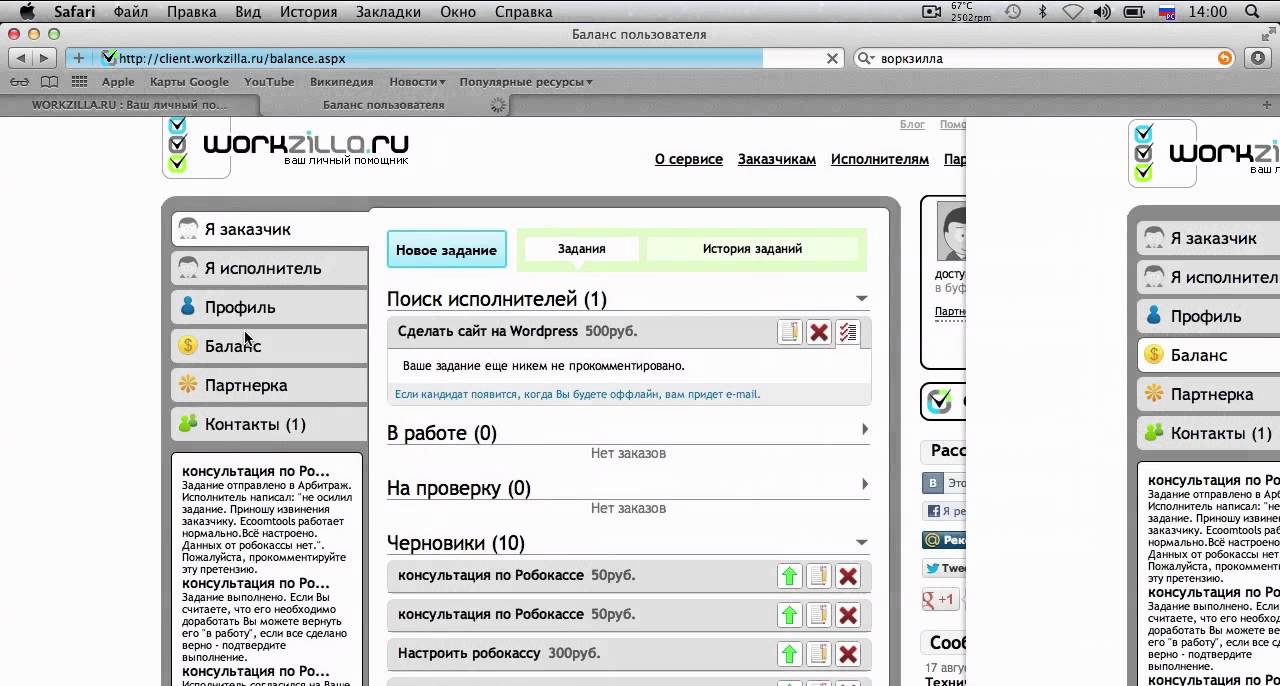
Task: Open the volume menu bar icon
Action: (x=1103, y=12)
